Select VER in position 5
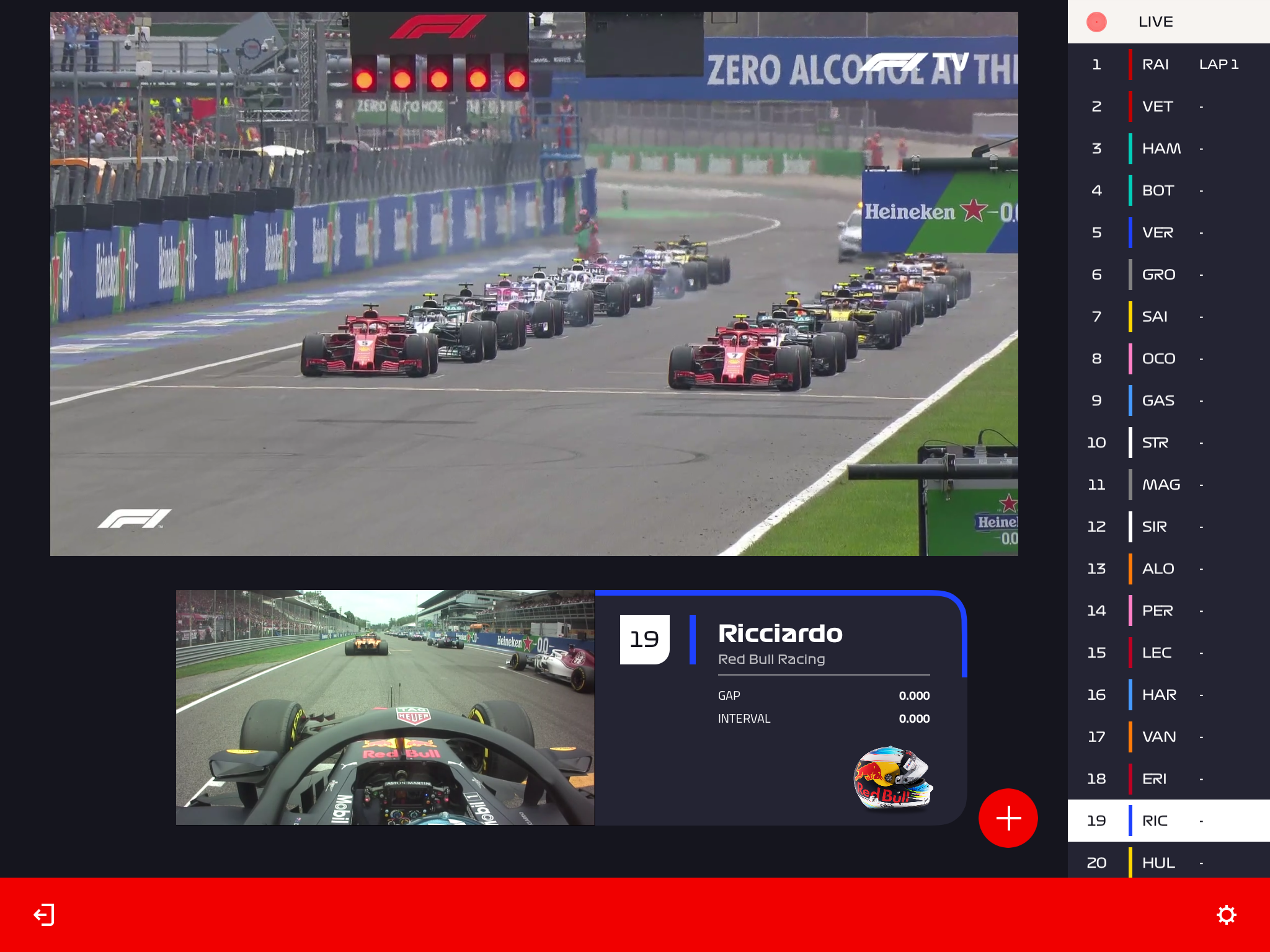 tap(1157, 232)
